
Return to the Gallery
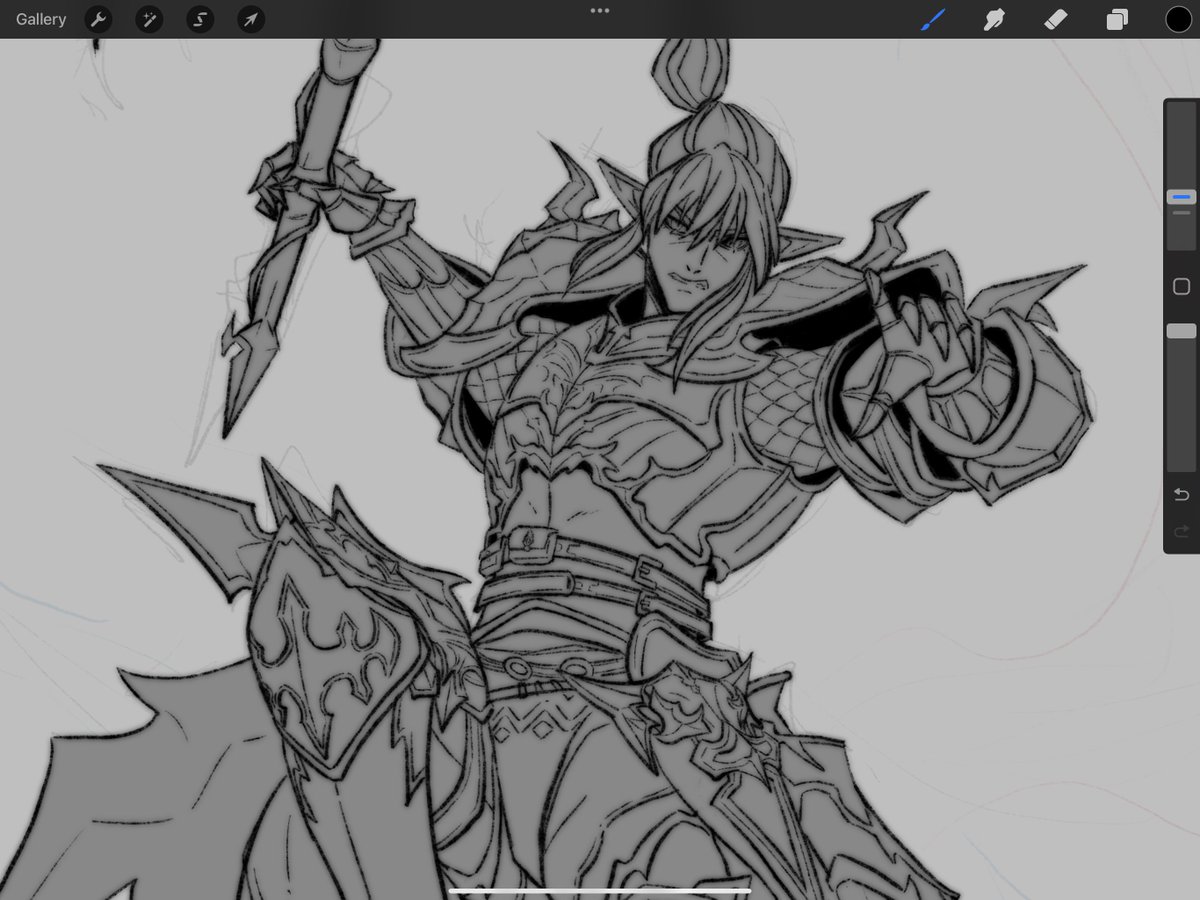(x=41, y=19)
